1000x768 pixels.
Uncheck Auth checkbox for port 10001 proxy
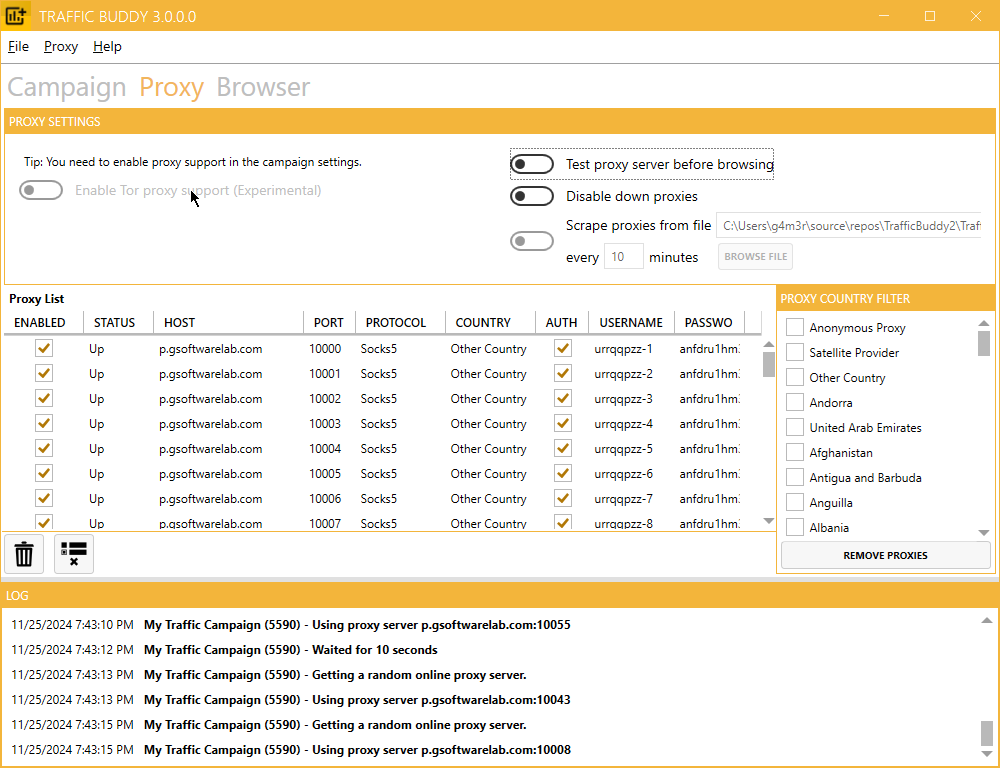click(x=563, y=373)
